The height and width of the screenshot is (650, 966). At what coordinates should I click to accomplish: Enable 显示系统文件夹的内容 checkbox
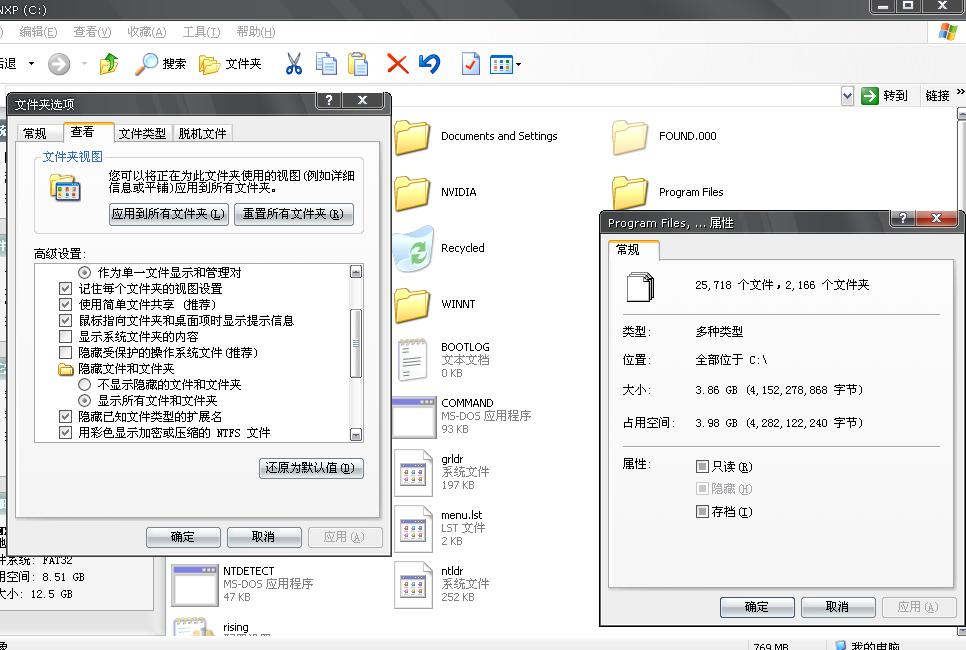[66, 337]
